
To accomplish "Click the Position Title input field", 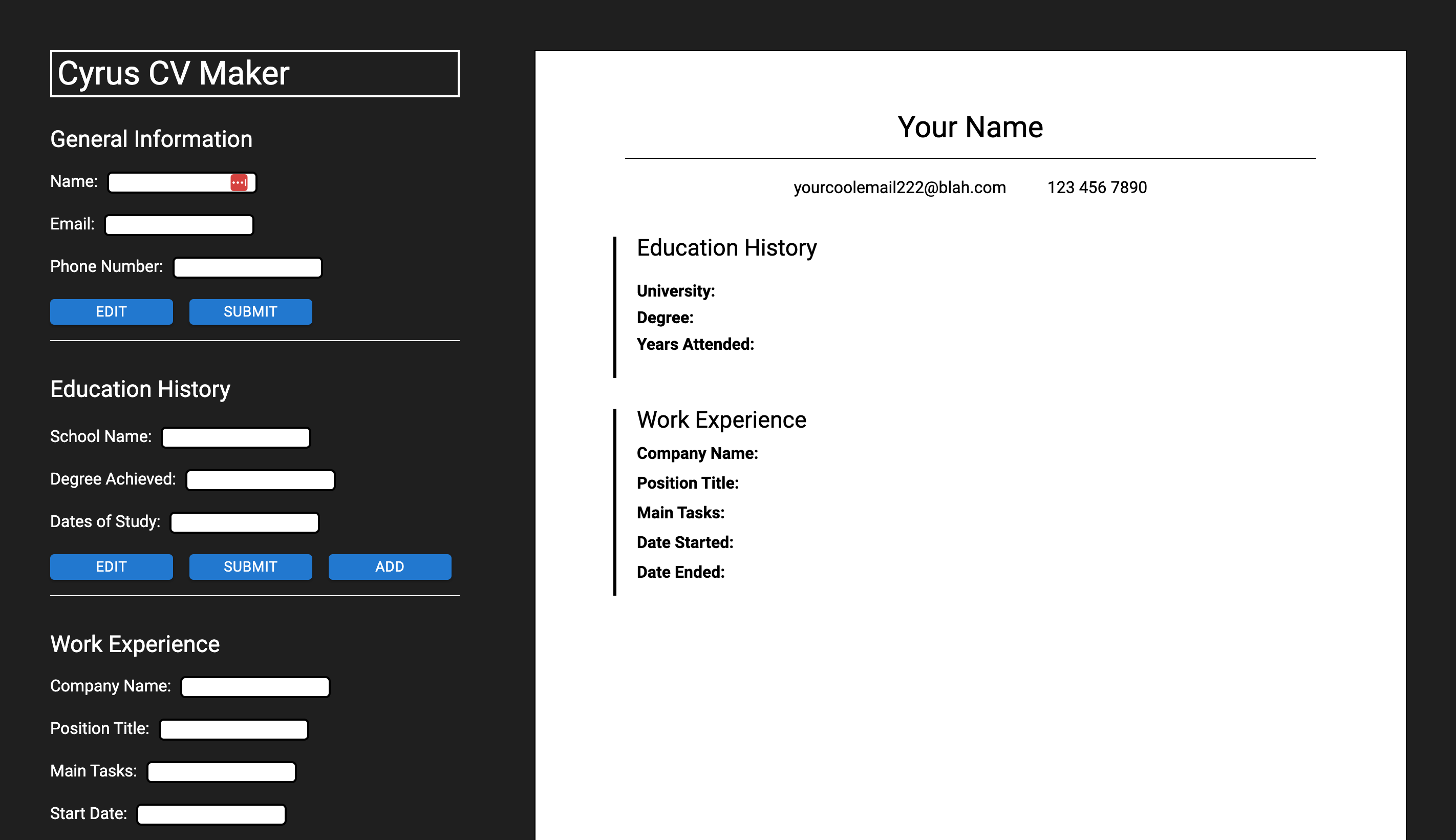I will click(233, 729).
